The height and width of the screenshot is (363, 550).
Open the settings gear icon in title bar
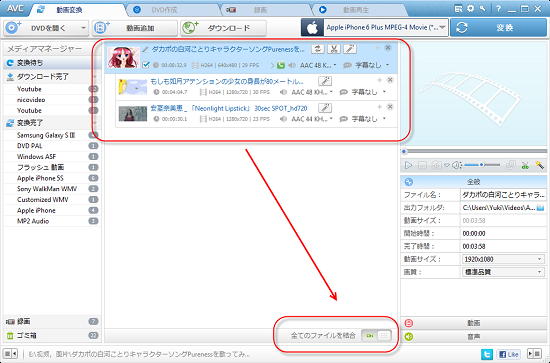coord(470,9)
